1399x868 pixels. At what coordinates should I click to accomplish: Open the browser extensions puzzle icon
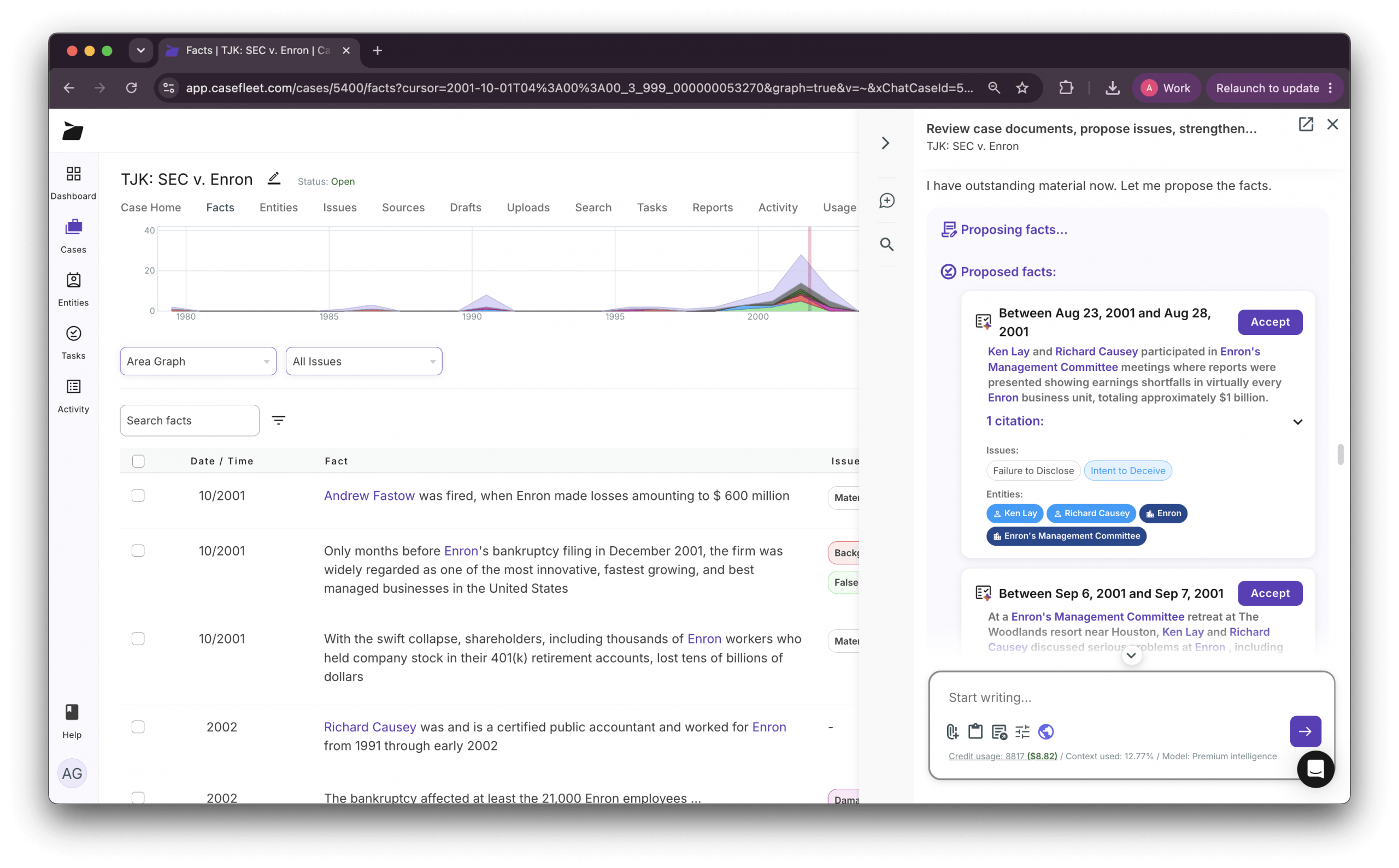coord(1066,88)
